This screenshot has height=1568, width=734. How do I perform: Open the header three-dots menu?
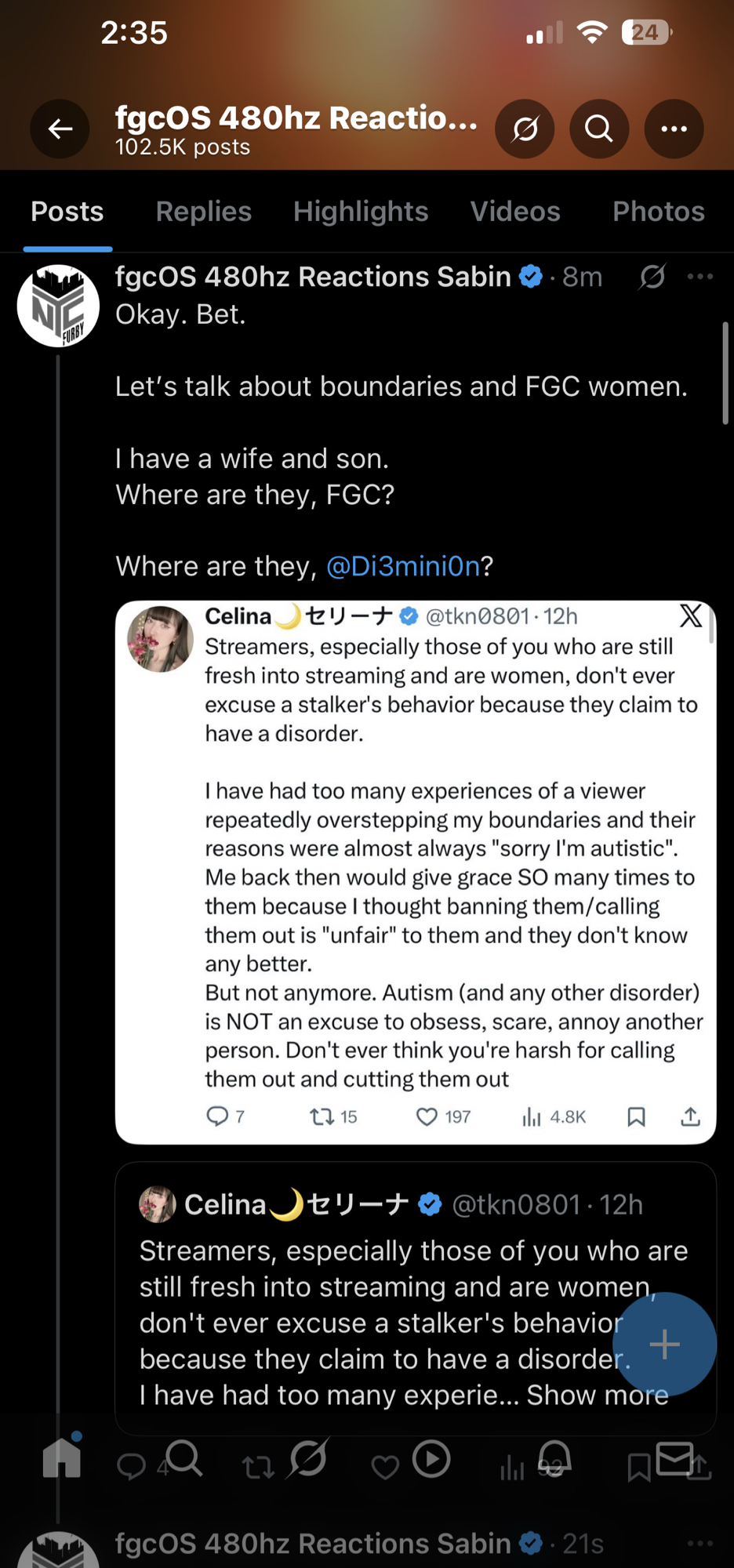coord(674,129)
